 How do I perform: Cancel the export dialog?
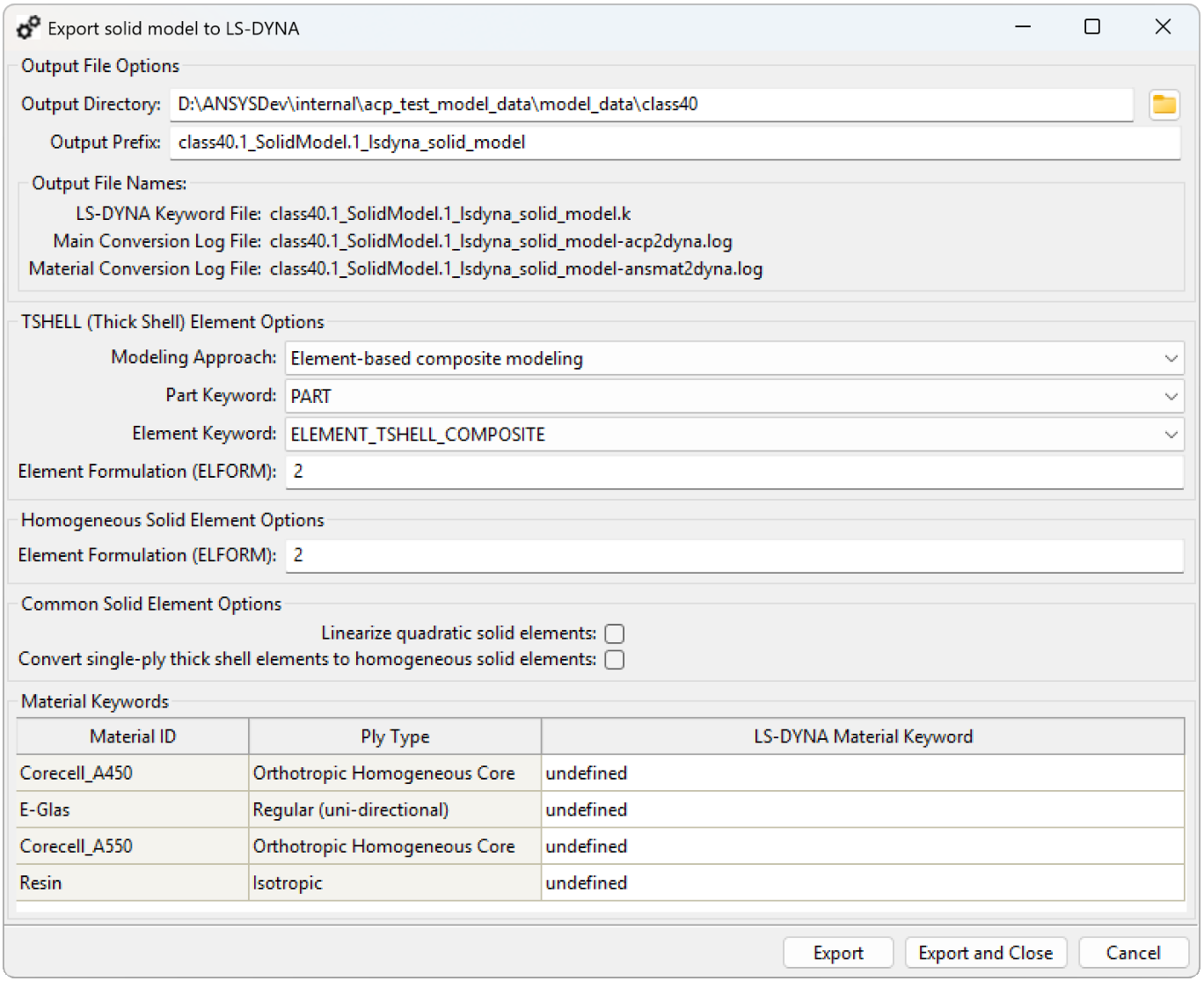tap(1133, 952)
